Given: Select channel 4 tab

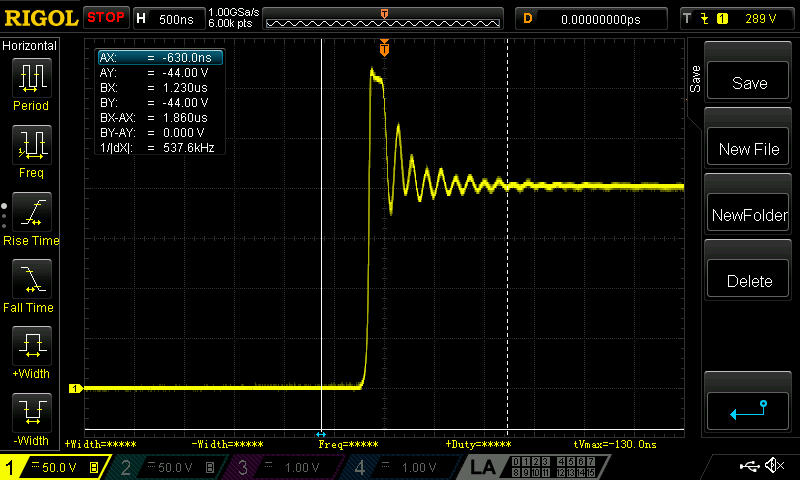Looking at the screenshot, I should pos(401,467).
